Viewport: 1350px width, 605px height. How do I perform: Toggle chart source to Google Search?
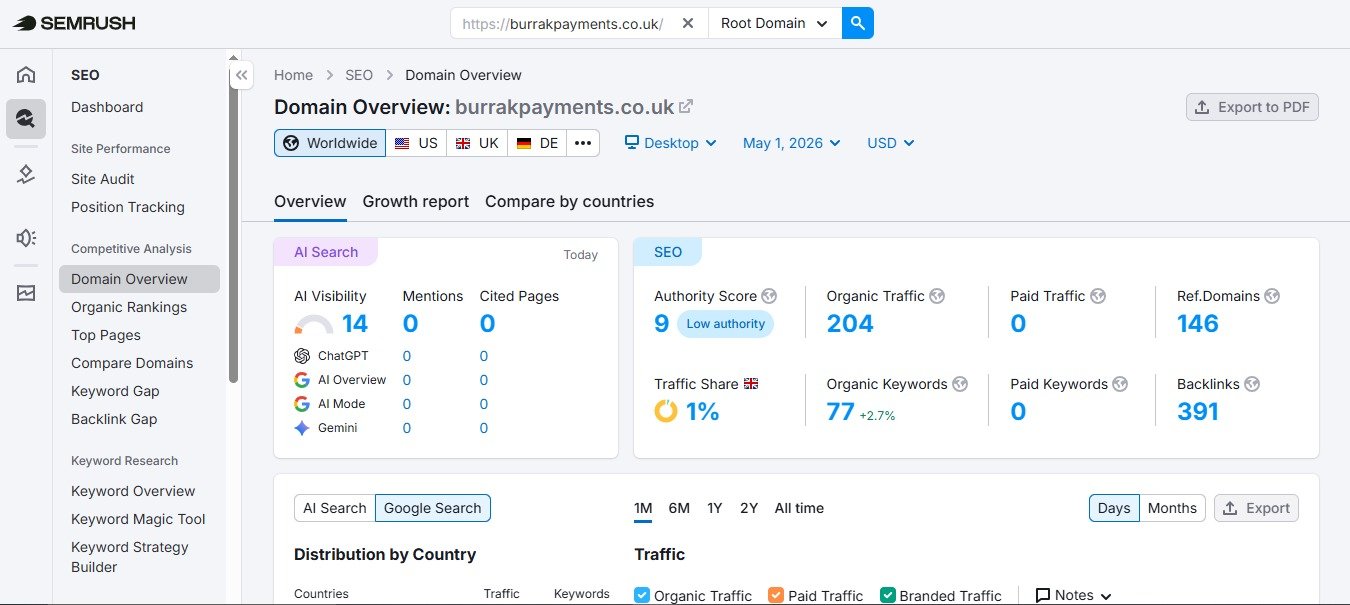pos(433,508)
